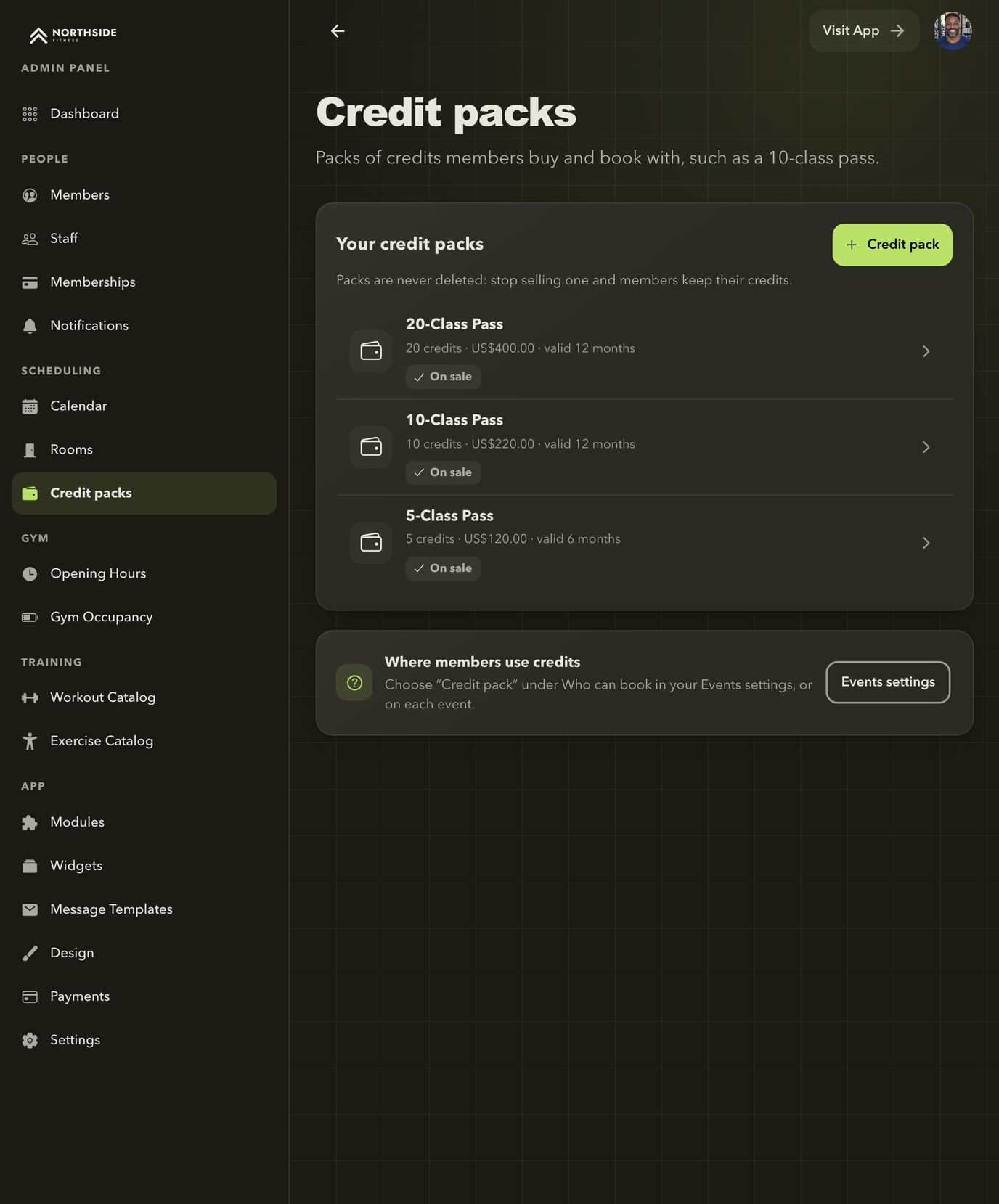Viewport: 999px width, 1204px height.
Task: Open Events settings
Action: 888,682
